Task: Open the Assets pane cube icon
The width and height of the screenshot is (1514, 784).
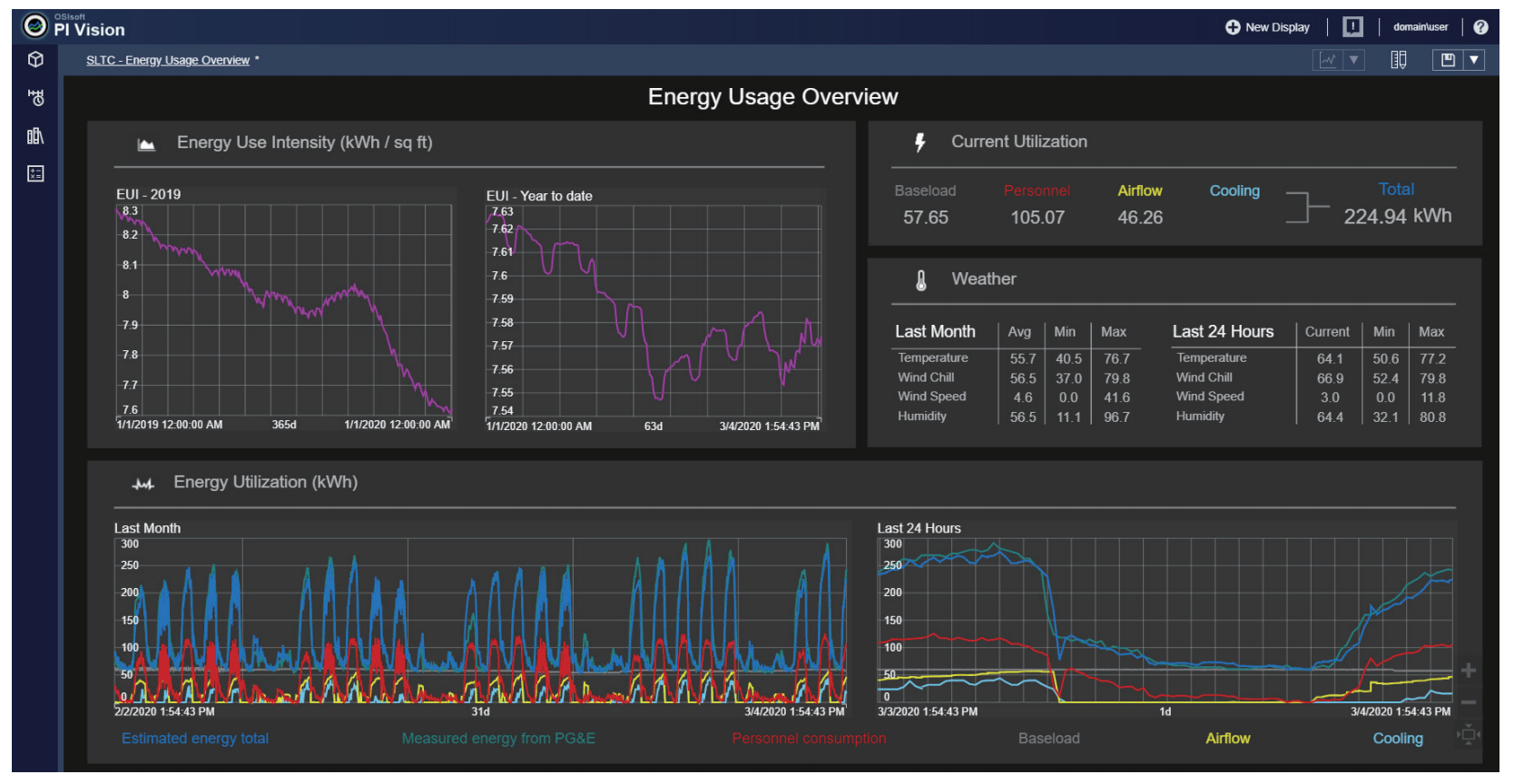Action: pyautogui.click(x=35, y=60)
